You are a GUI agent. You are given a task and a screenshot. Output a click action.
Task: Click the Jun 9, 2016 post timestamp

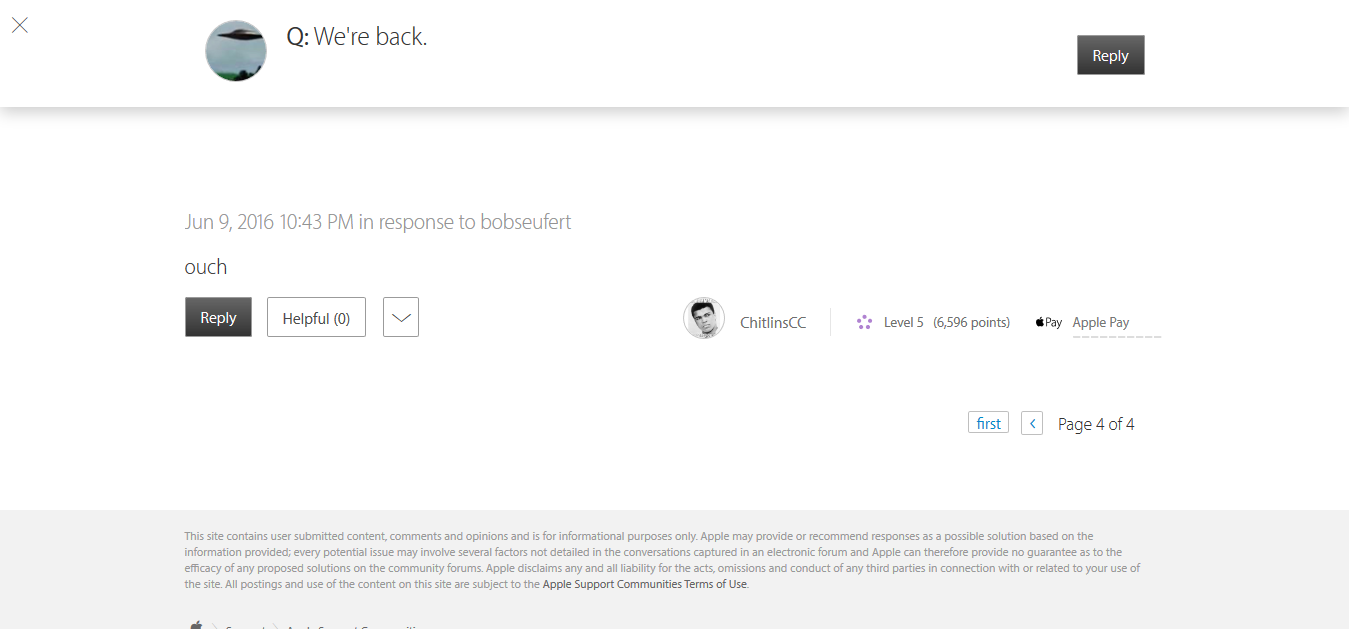269,222
